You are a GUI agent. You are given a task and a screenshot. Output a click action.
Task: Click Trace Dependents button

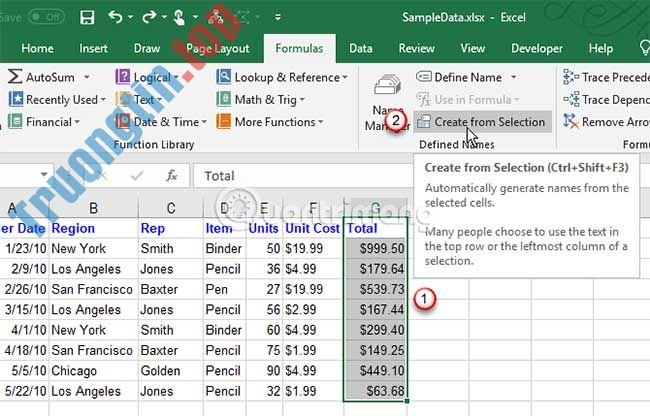click(606, 99)
